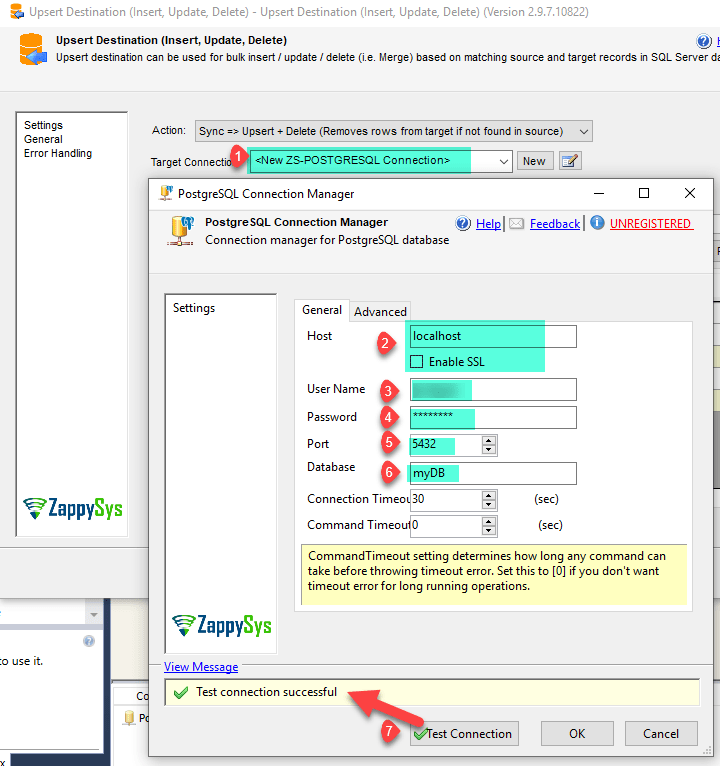Click the Upsert Destination database icon
720x766 pixels.
(x=33, y=49)
